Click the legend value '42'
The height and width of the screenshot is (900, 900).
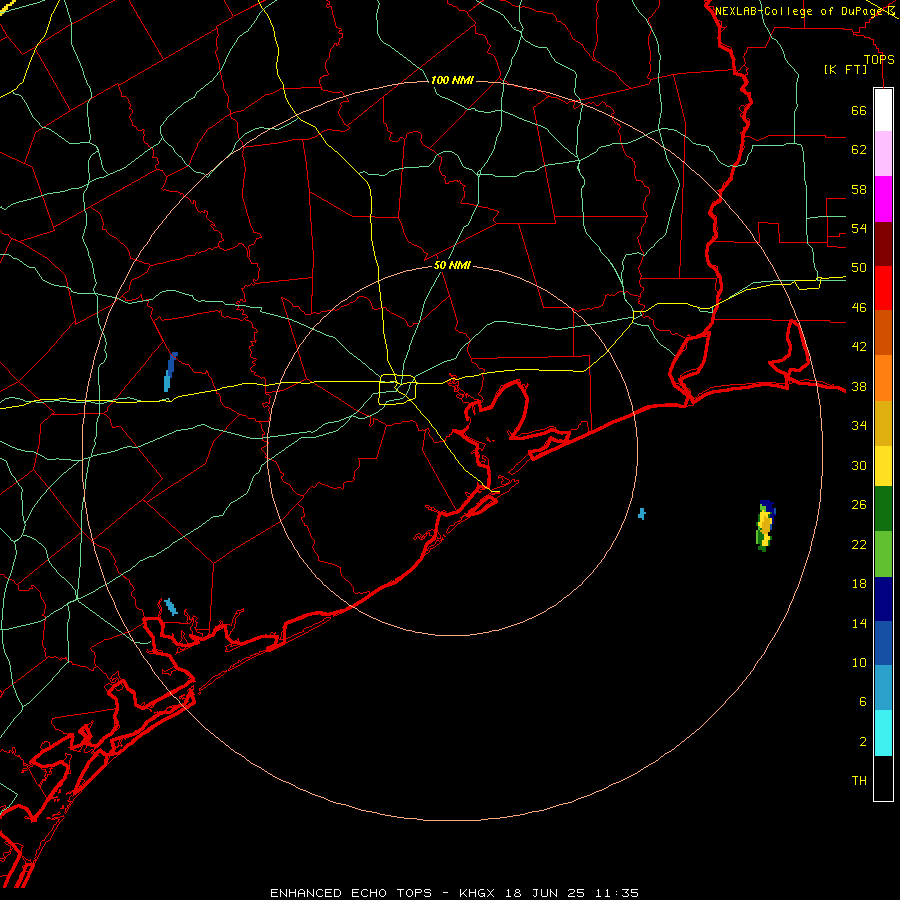point(859,347)
